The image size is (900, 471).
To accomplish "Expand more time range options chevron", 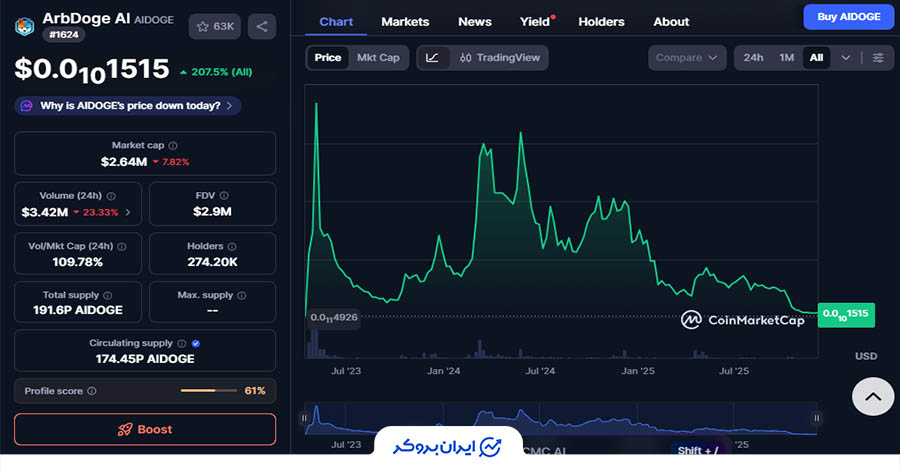I will [x=845, y=58].
